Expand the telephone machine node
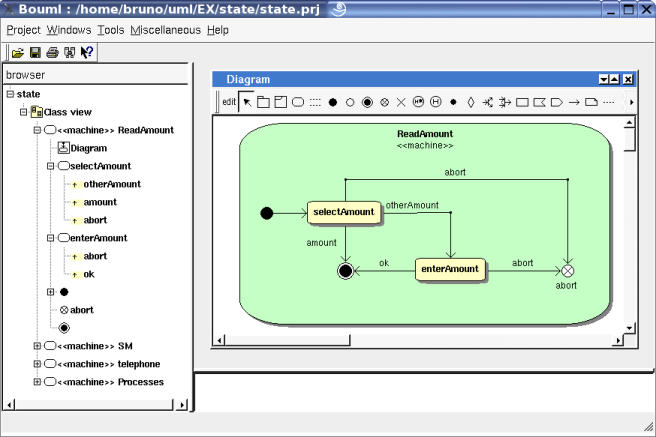Image resolution: width=656 pixels, height=437 pixels. click(x=38, y=364)
